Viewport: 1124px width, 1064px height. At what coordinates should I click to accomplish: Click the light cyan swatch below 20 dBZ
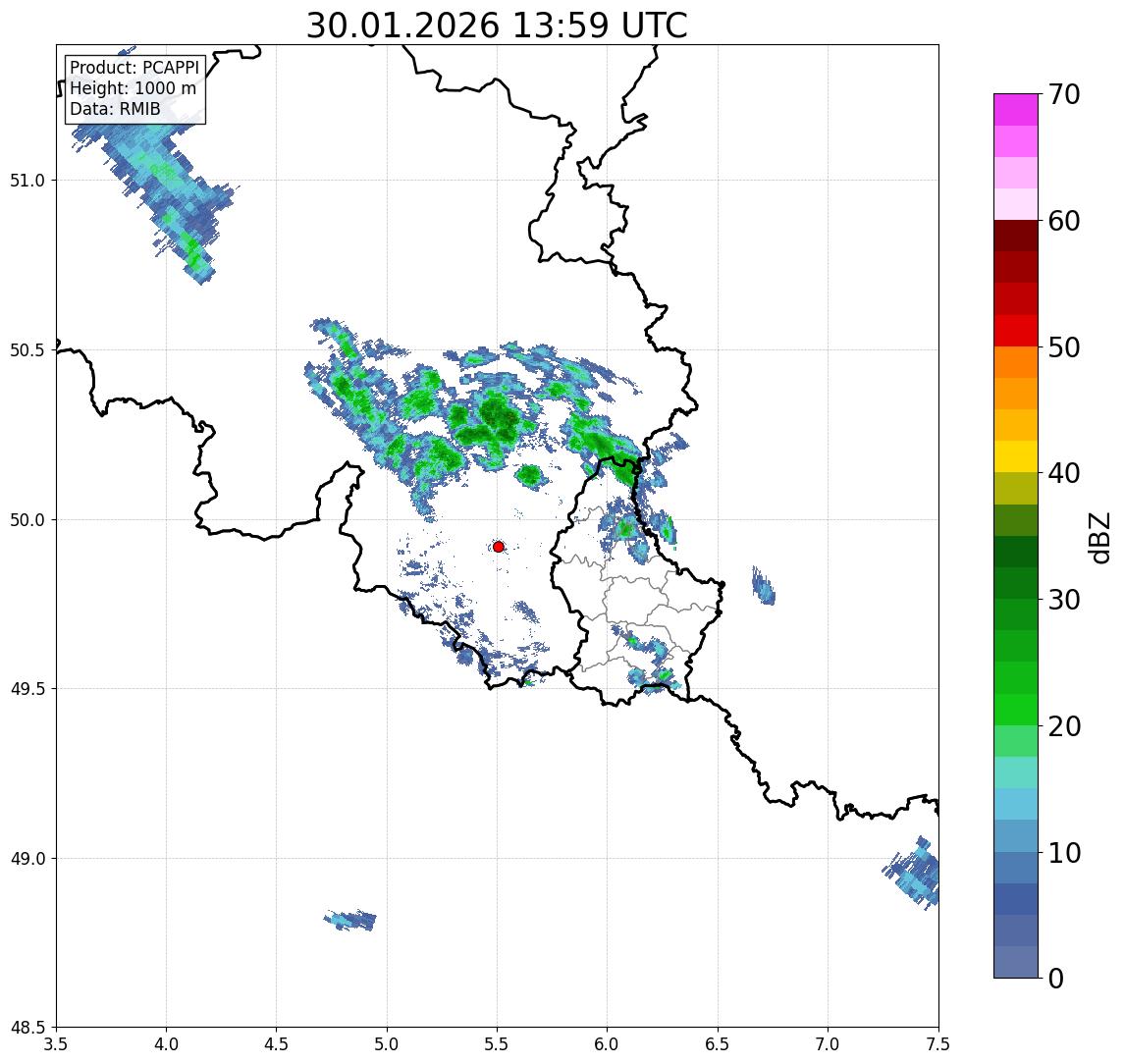(1016, 772)
